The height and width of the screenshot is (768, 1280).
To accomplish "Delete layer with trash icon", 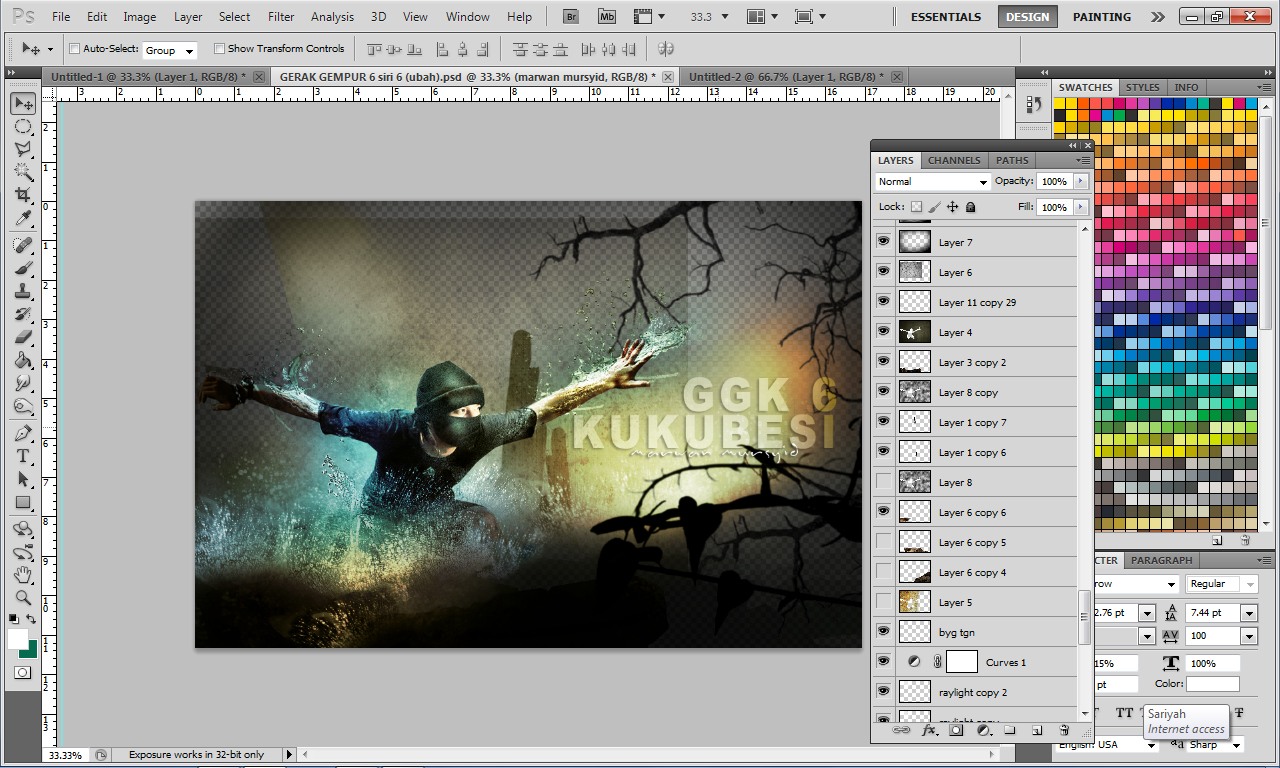I will tap(1064, 731).
